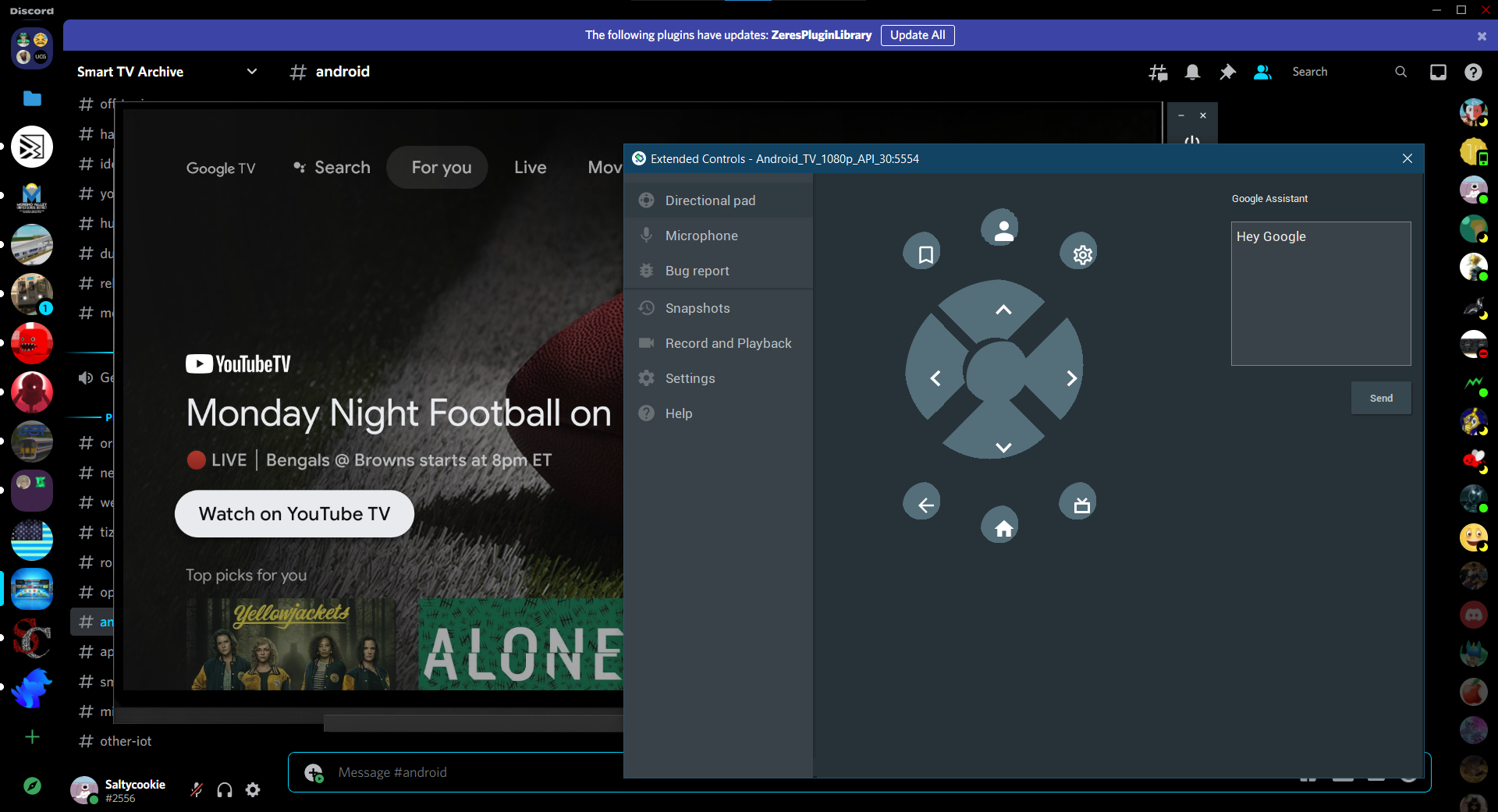Toggle the member list icon
This screenshot has height=812, width=1498.
(x=1262, y=72)
